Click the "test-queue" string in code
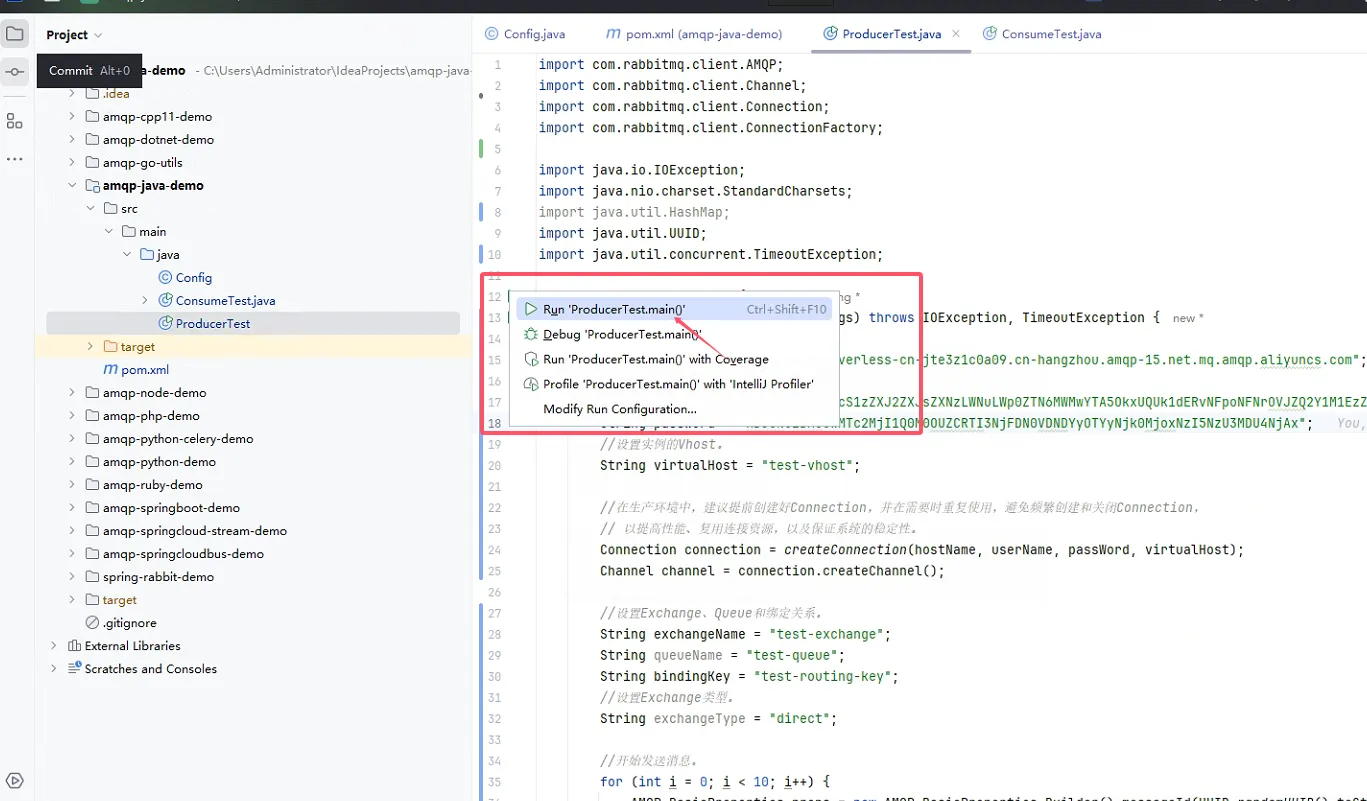The image size is (1367, 801). tap(795, 656)
